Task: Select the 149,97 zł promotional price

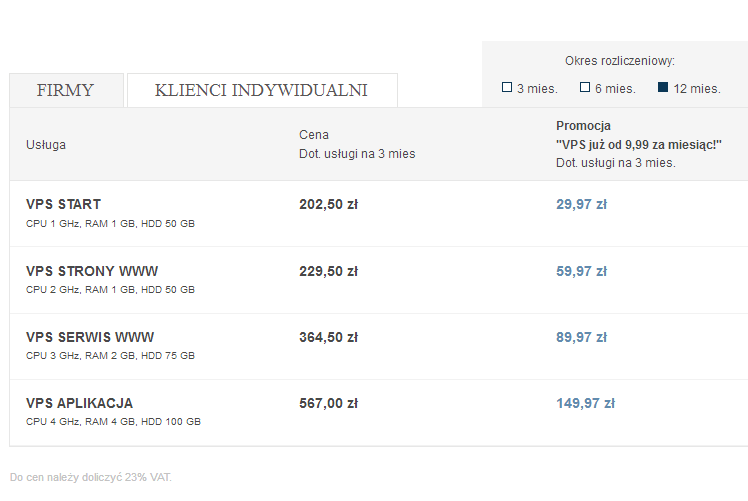Action: pos(585,403)
